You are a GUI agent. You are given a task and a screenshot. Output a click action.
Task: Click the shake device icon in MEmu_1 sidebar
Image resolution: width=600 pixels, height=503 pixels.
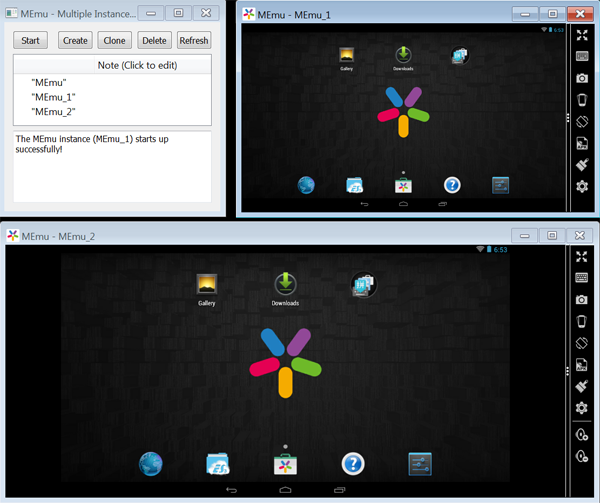pyautogui.click(x=582, y=100)
